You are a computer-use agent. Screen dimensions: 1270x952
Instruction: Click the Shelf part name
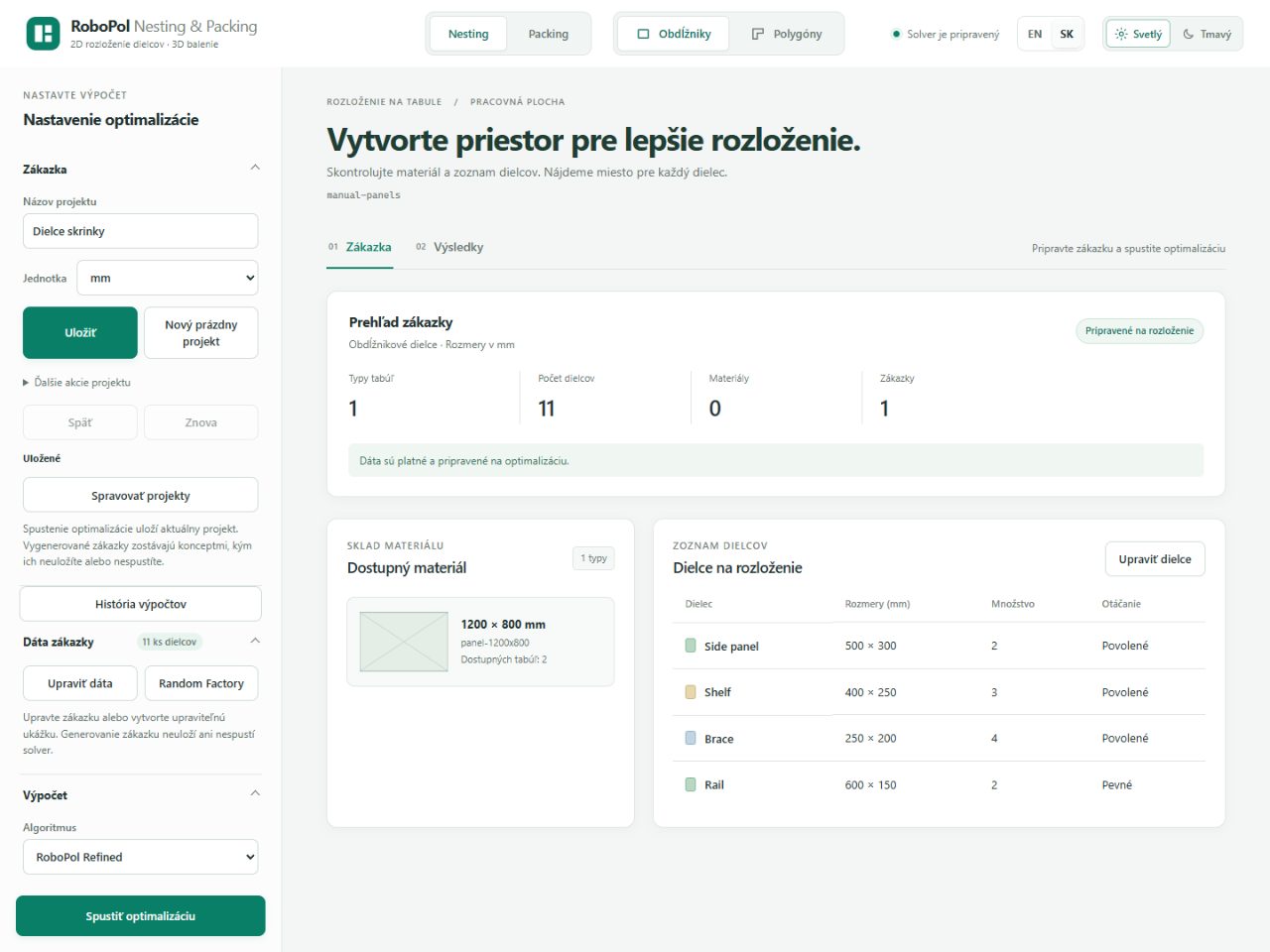pyautogui.click(x=717, y=692)
